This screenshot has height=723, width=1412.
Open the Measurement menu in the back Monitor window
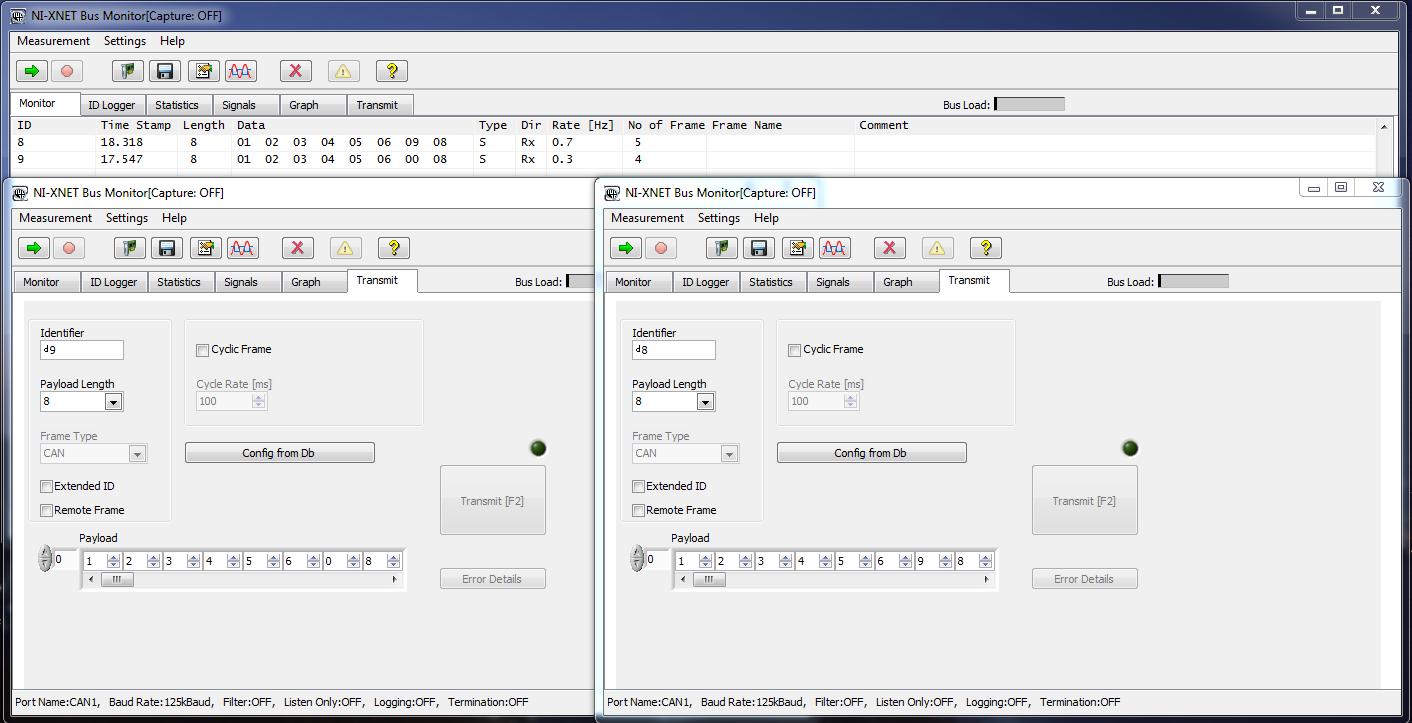coord(54,41)
